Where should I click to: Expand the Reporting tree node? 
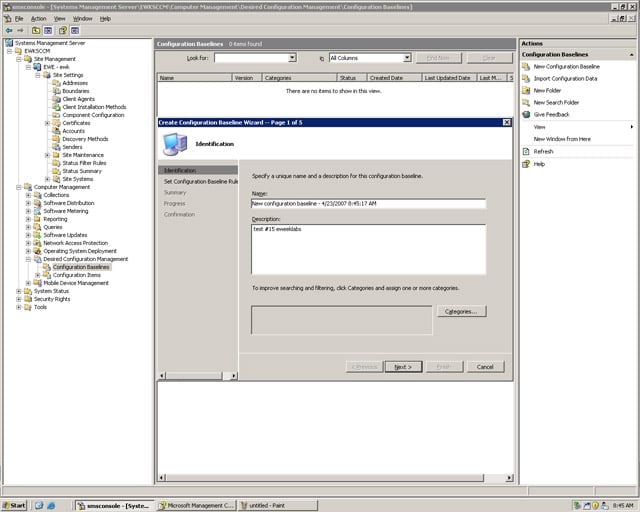tap(28, 219)
